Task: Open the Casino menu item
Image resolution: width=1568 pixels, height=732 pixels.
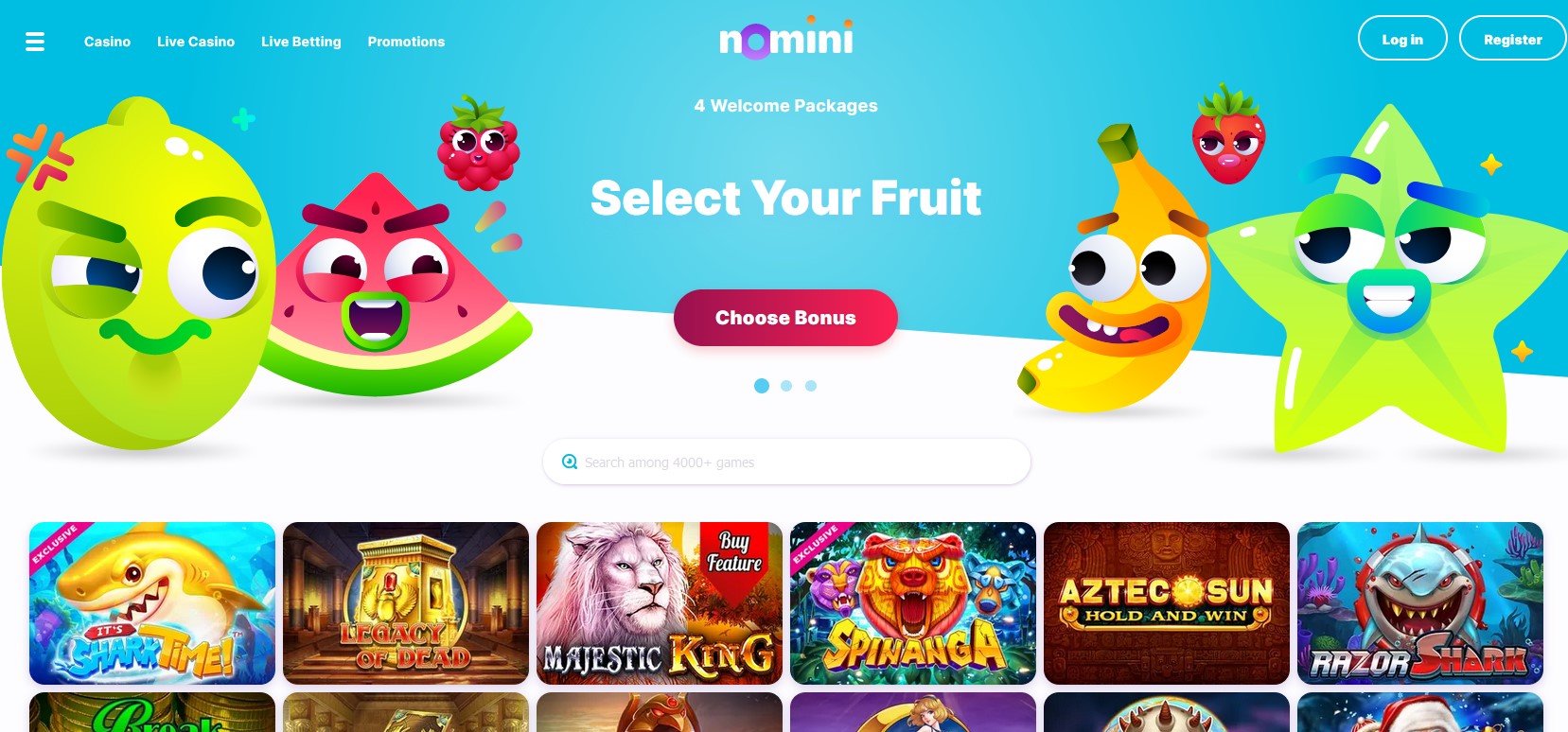Action: click(107, 42)
